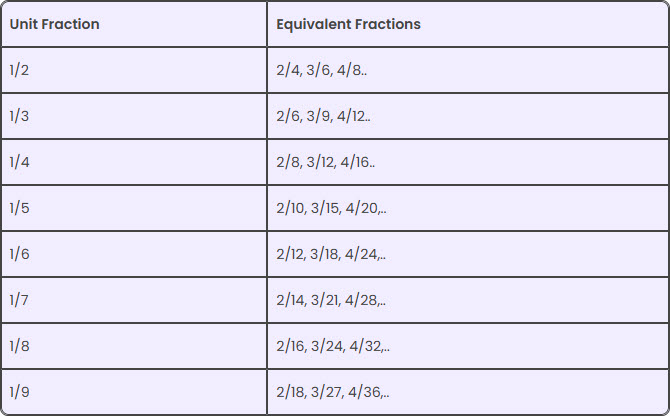Click the Equivalent Fractions column header
The image size is (670, 416).
tap(348, 24)
